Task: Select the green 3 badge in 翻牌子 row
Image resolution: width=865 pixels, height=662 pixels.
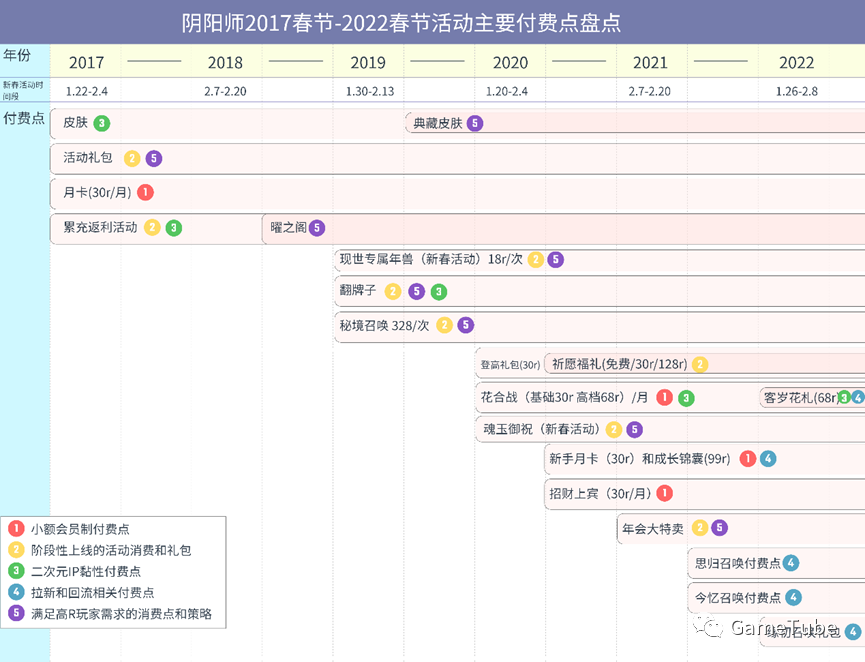Action: (439, 292)
